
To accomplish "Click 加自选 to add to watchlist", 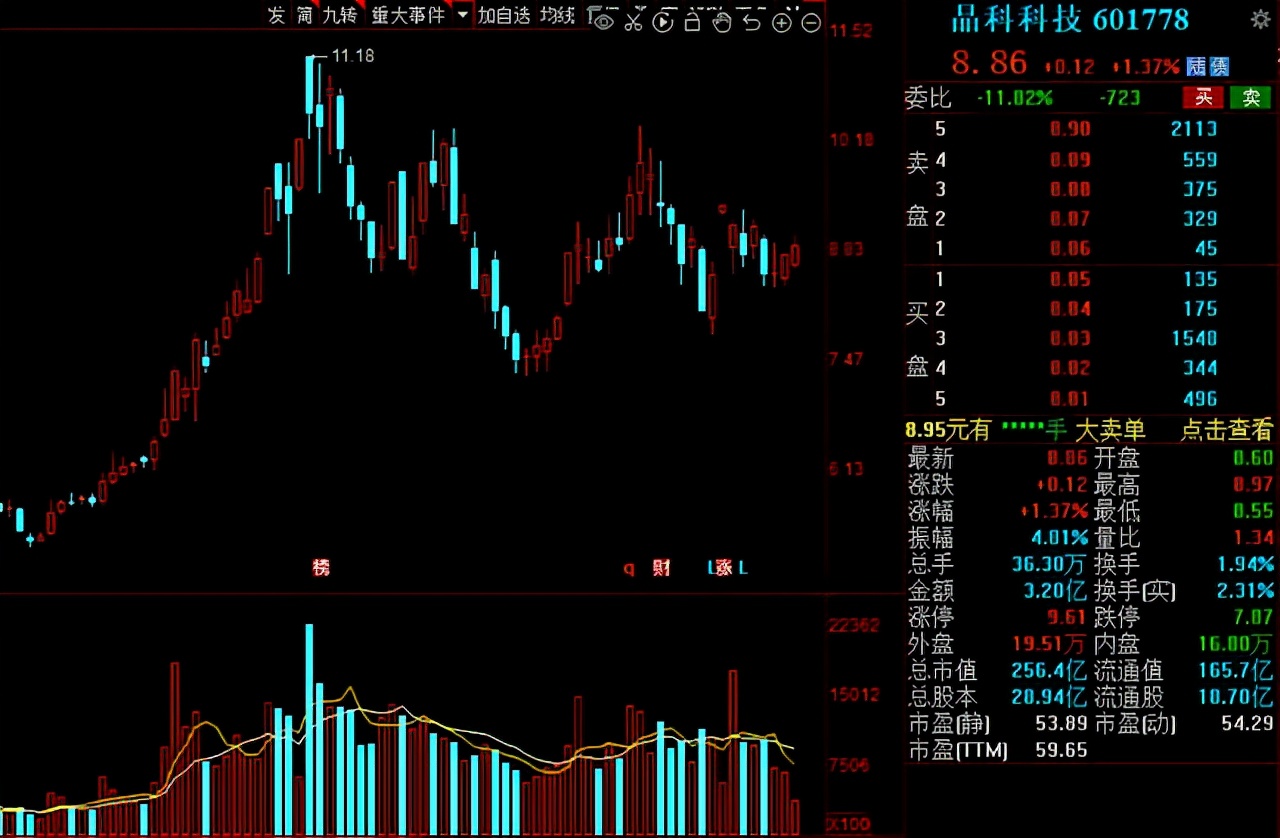I will (503, 15).
